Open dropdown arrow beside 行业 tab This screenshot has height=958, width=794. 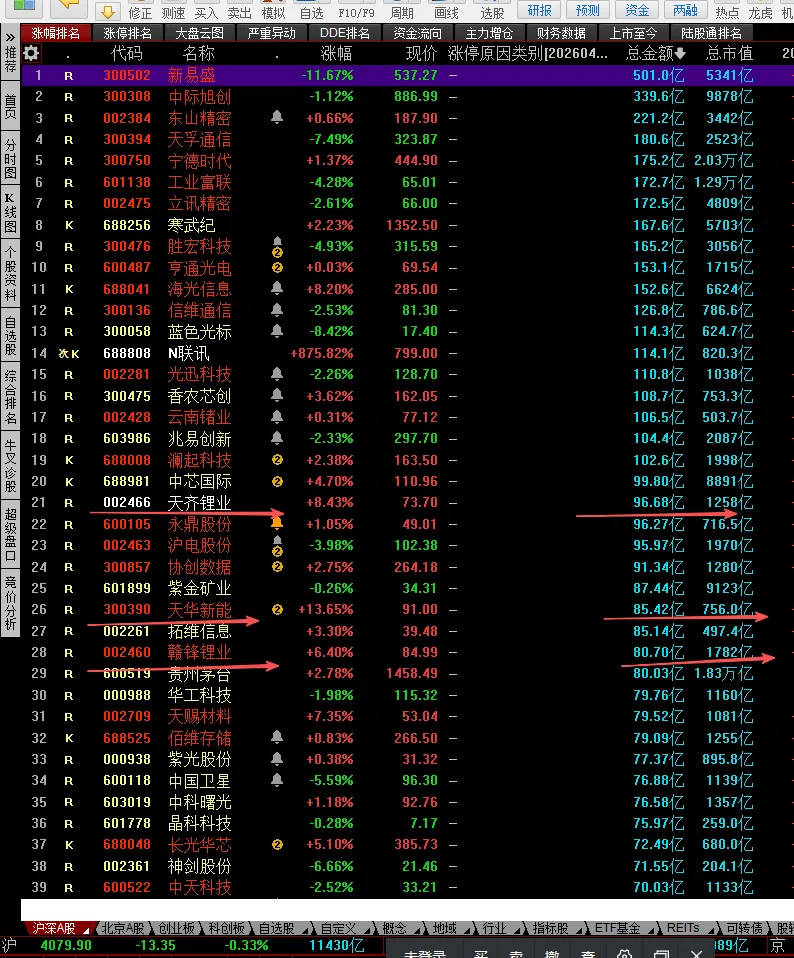(518, 930)
